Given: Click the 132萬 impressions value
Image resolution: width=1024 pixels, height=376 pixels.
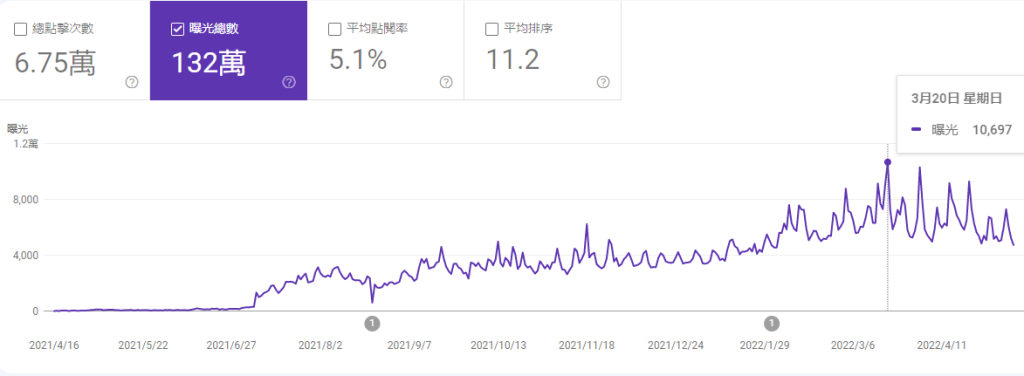Looking at the screenshot, I should pyautogui.click(x=208, y=63).
